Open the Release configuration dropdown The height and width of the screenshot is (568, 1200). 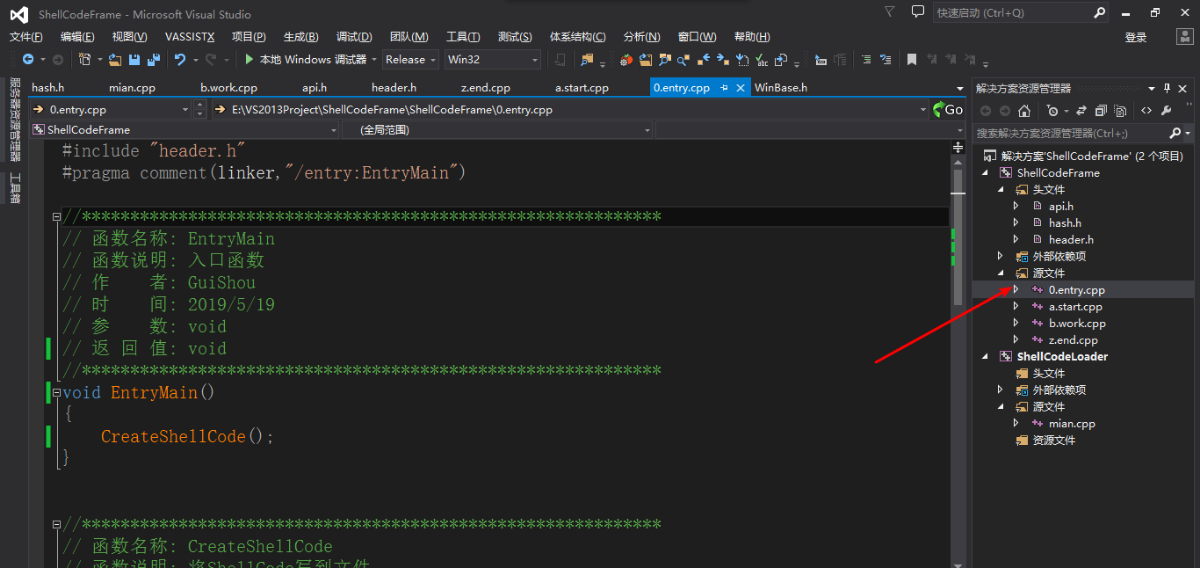[410, 60]
